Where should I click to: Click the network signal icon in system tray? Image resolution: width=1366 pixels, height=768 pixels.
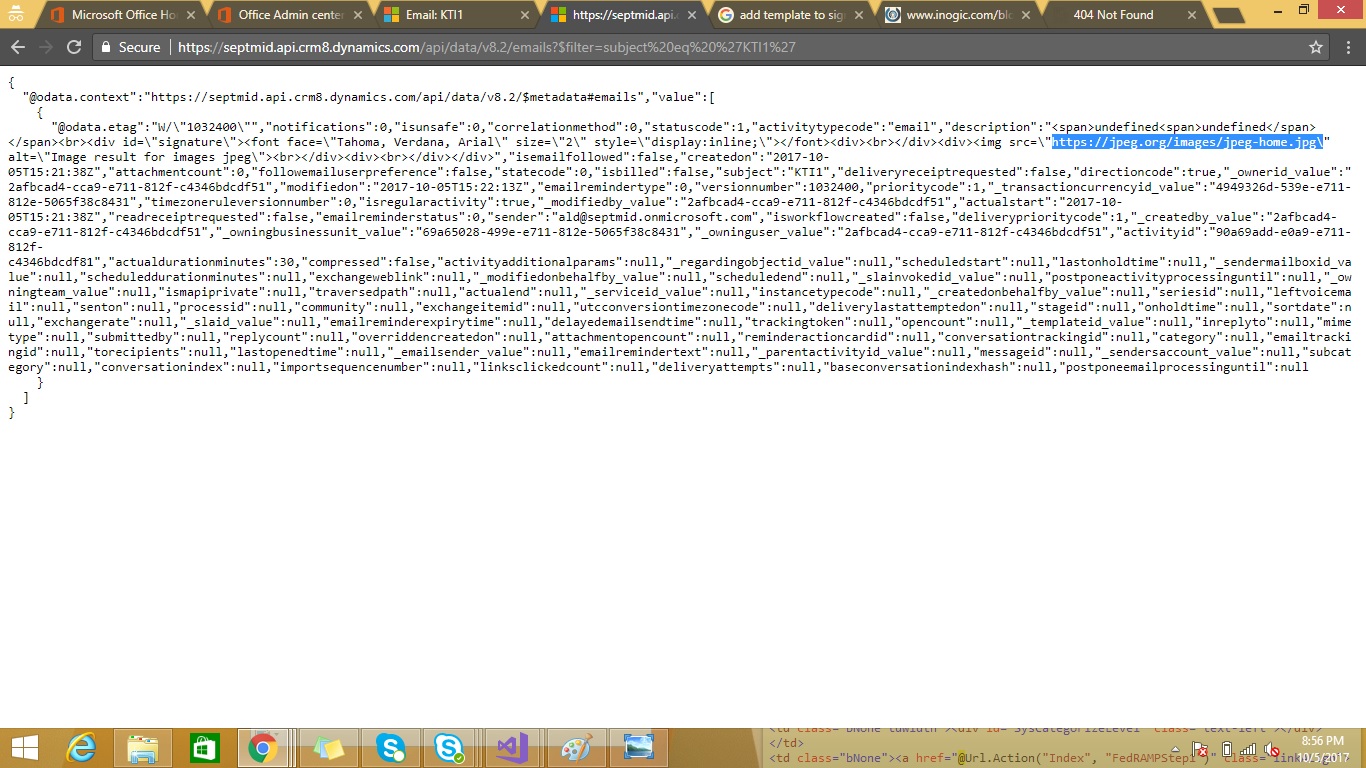[1248, 749]
